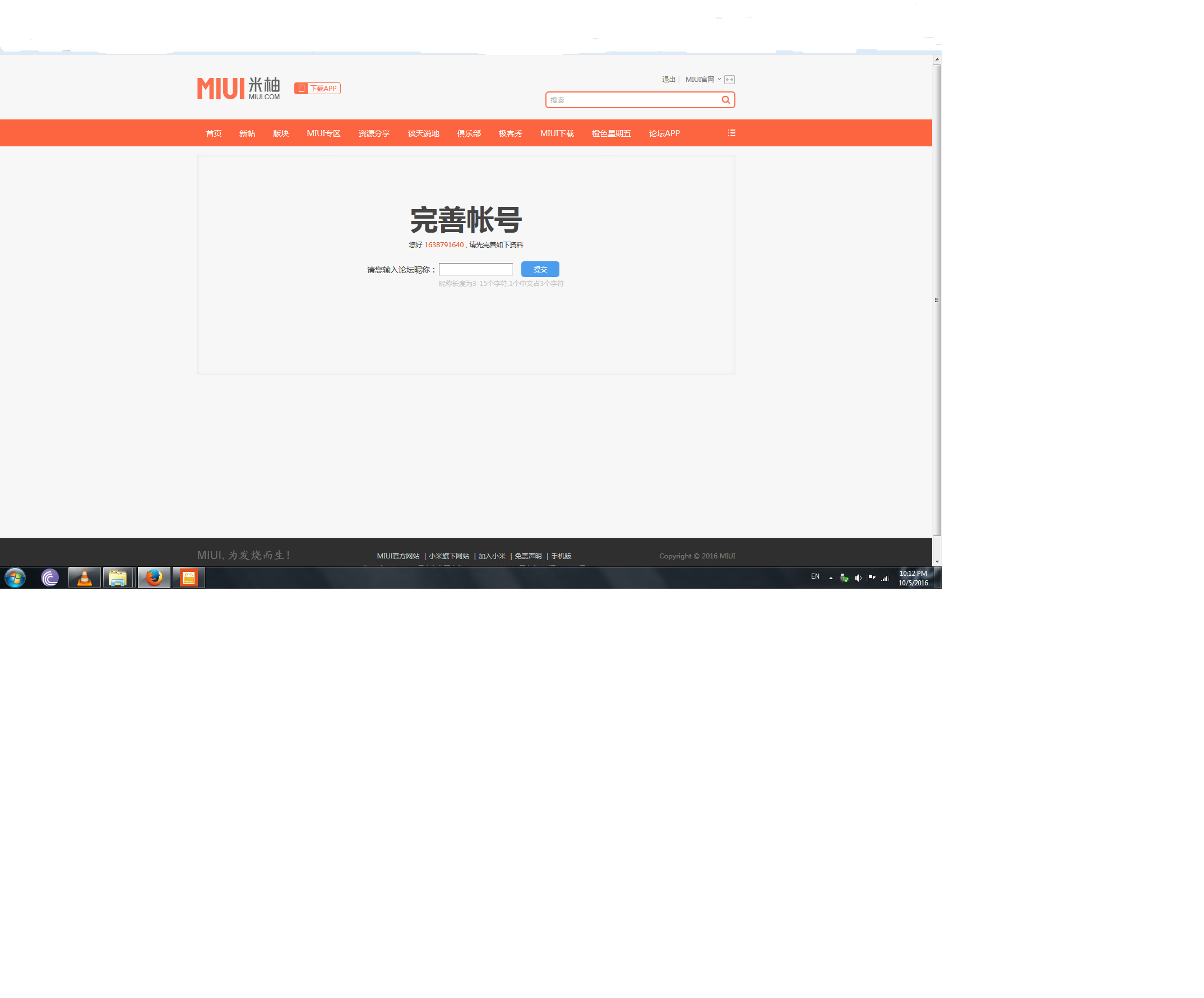
Task: Click the width-toggle arrows icon beside MIUI官网
Action: pyautogui.click(x=729, y=80)
